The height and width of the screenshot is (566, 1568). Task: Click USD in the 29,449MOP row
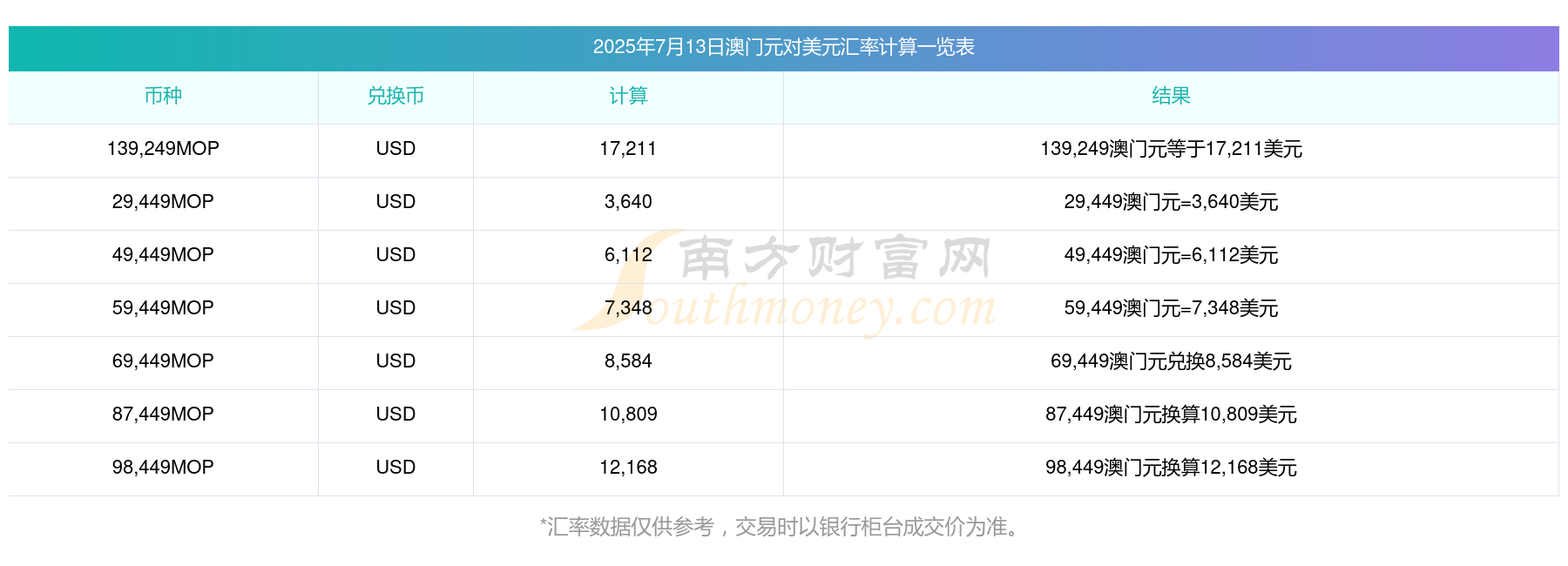click(x=395, y=202)
